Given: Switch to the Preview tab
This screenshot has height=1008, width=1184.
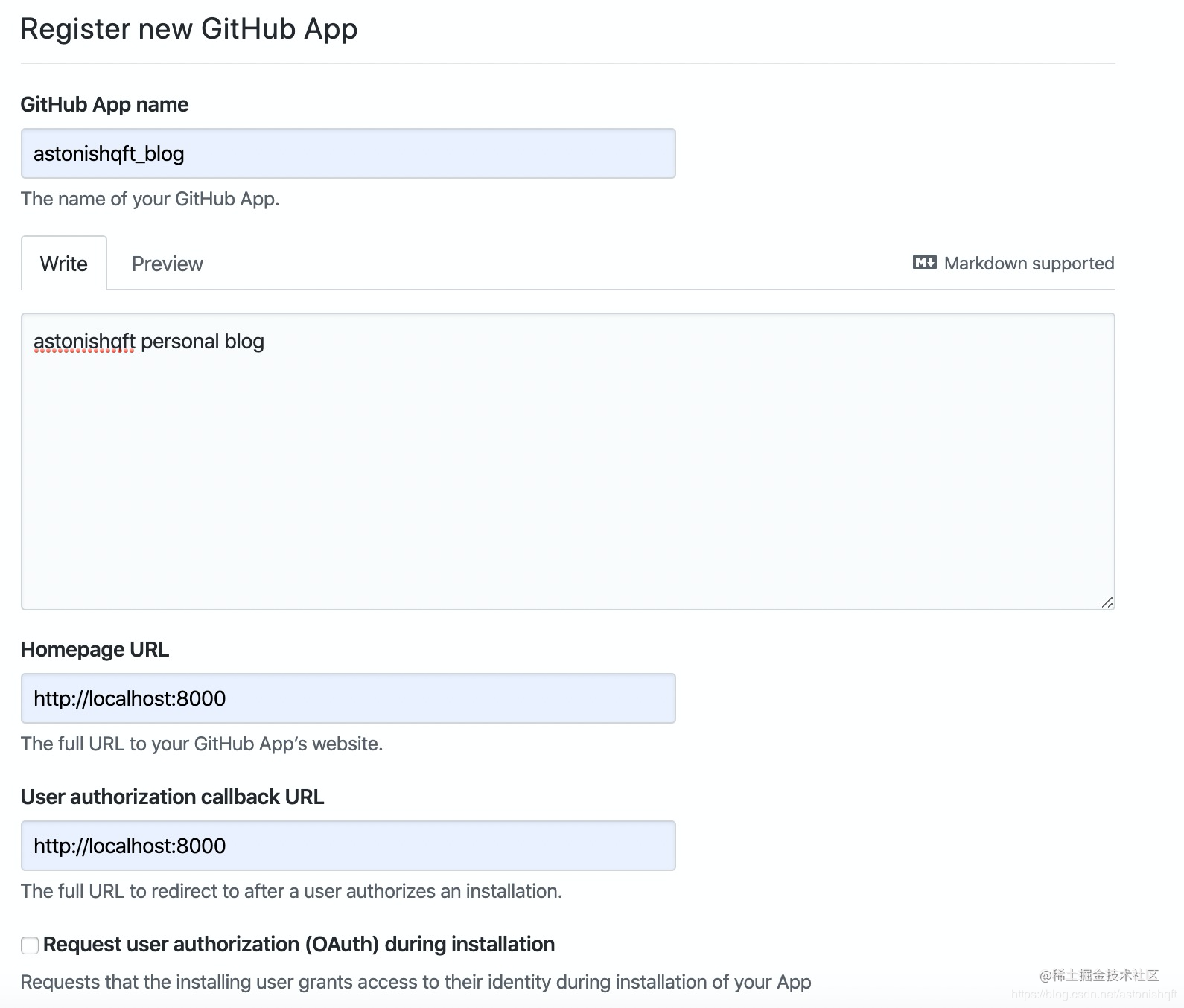Looking at the screenshot, I should click(x=168, y=264).
